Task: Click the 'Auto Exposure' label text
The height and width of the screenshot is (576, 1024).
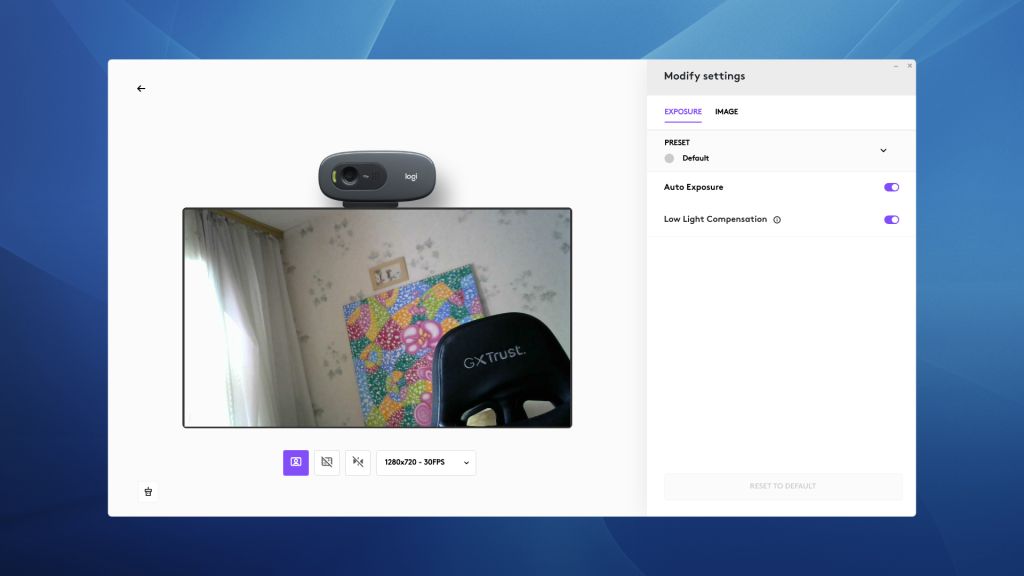Action: click(693, 187)
